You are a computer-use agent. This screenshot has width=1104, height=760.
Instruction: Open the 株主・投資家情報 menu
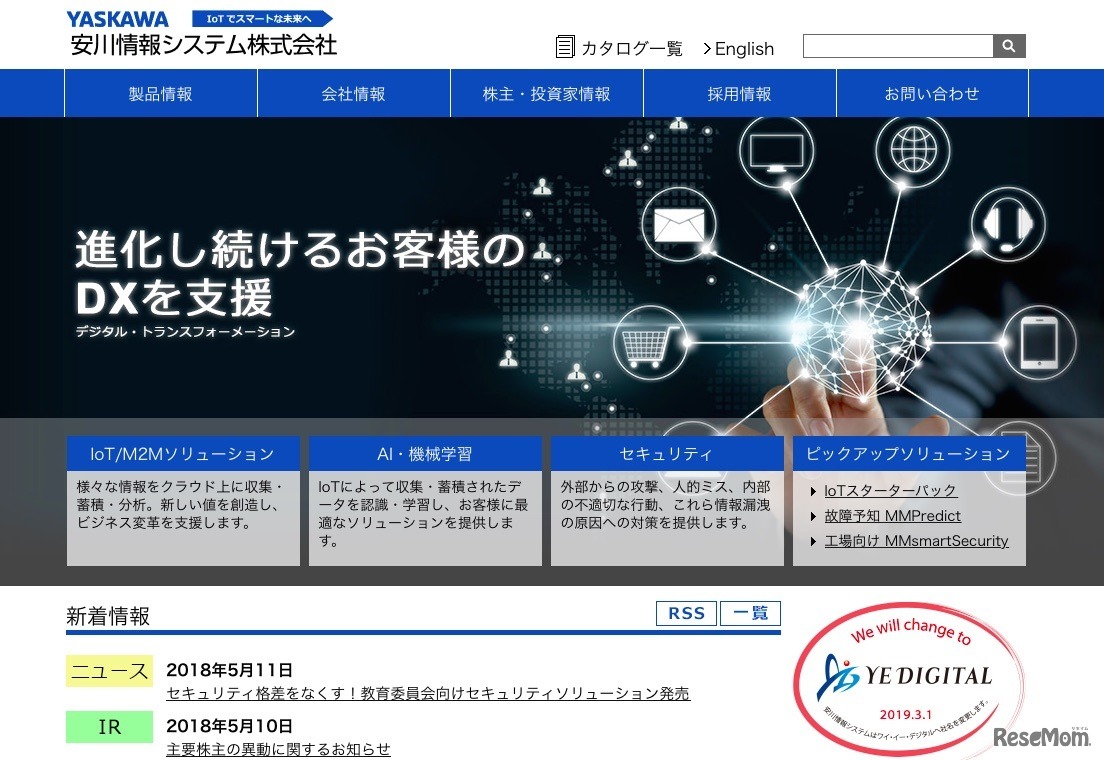[x=546, y=94]
